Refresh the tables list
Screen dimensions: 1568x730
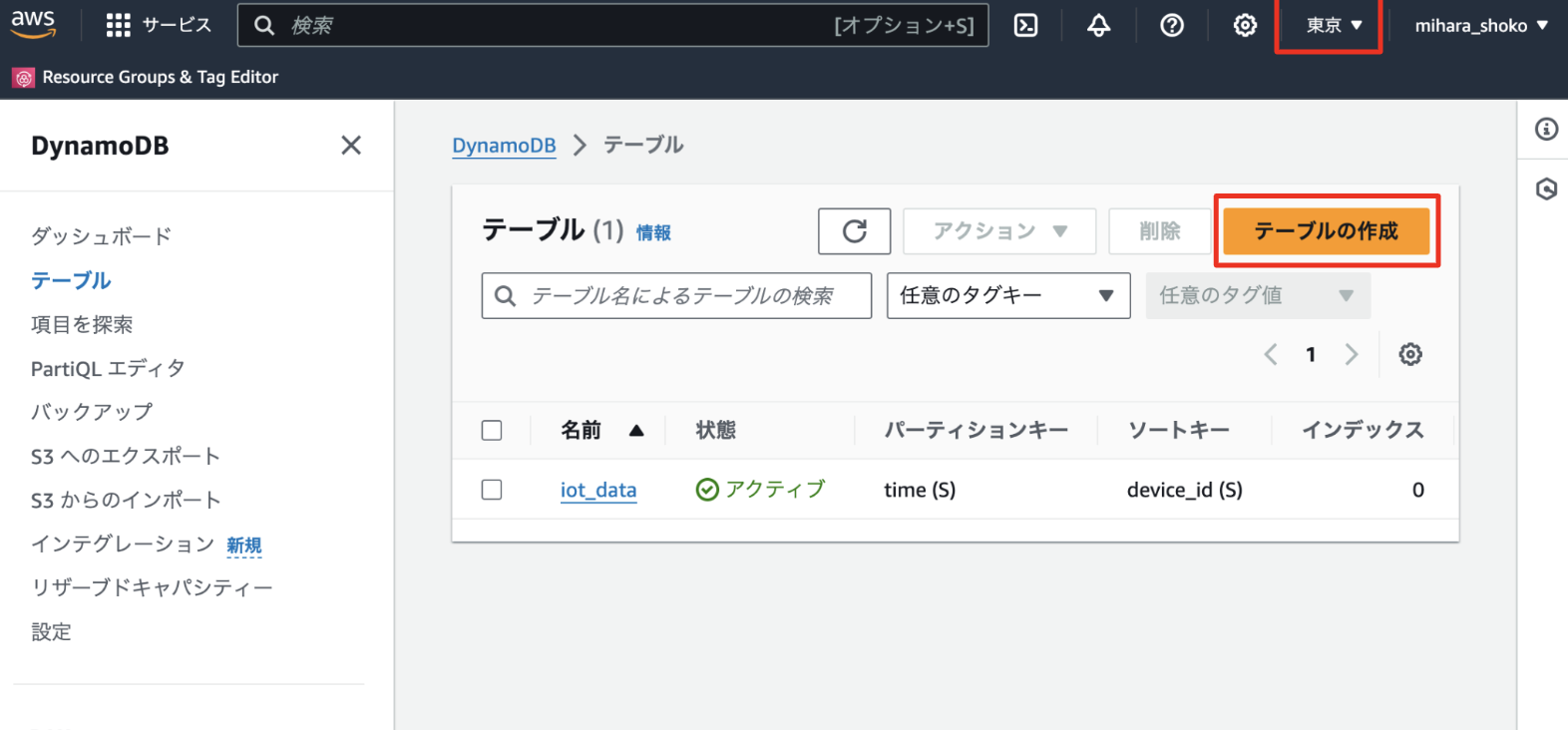point(854,231)
